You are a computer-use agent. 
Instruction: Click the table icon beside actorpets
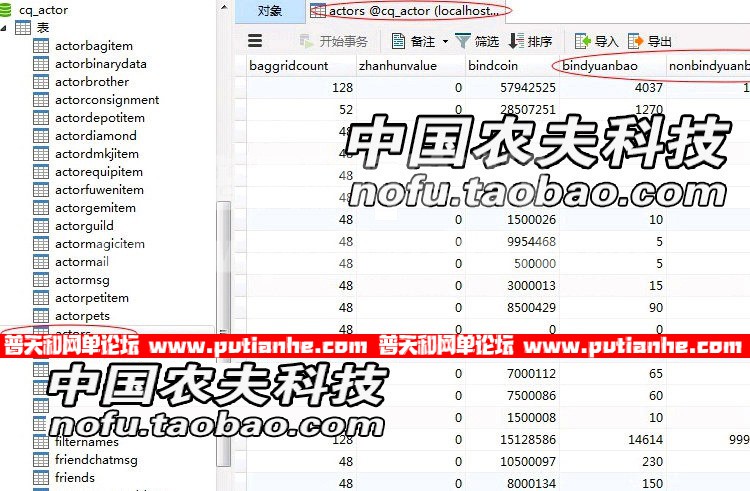41,316
